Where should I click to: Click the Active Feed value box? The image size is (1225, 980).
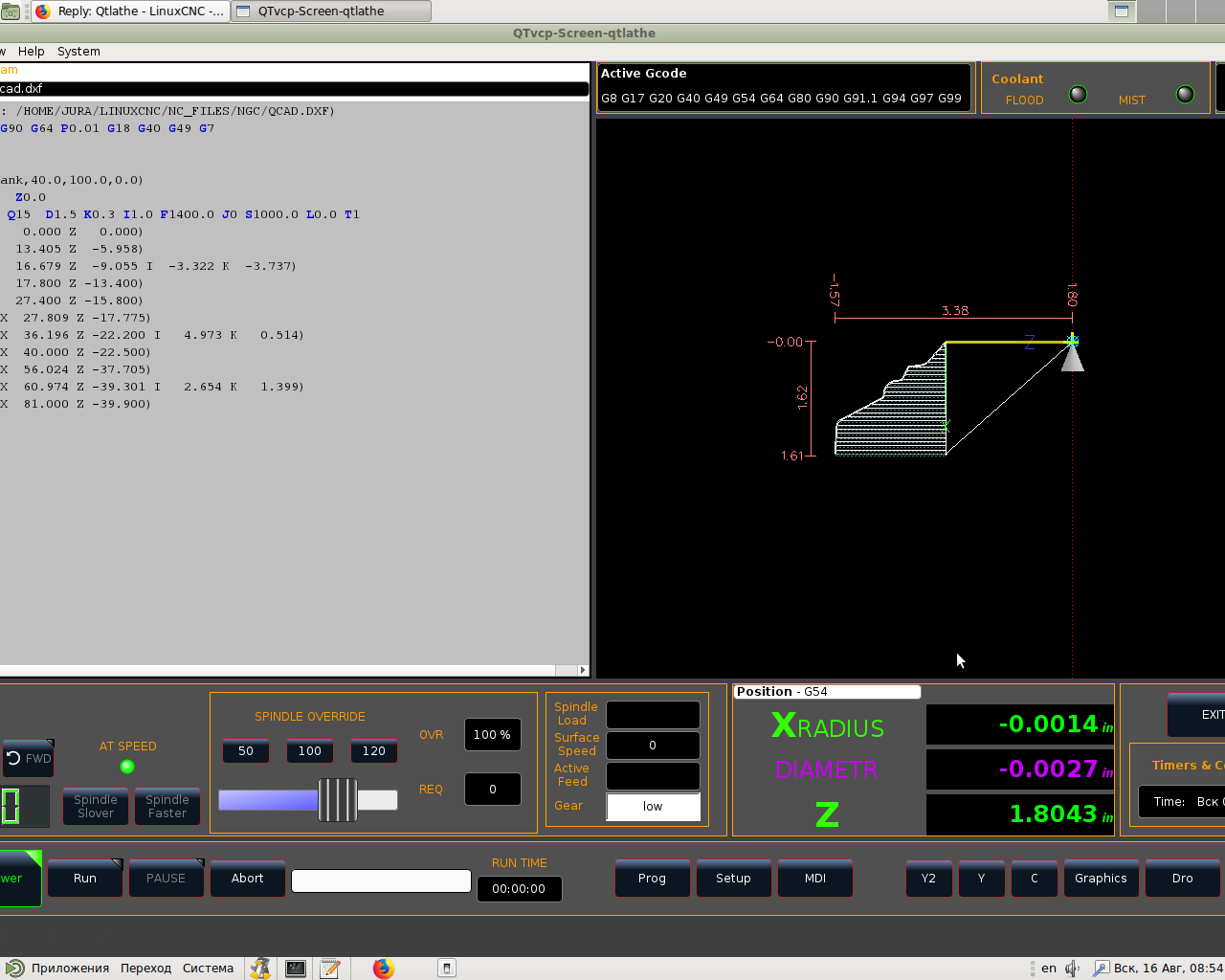tap(653, 776)
